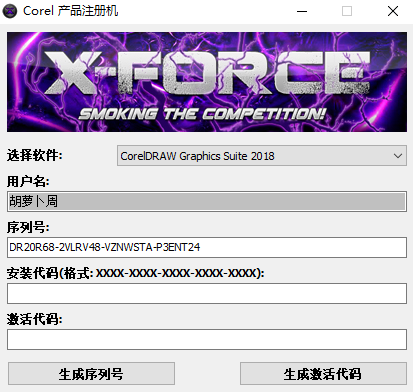This screenshot has width=413, height=392.
Task: Click the SMOKING THE COMPETITION tagline
Action: point(202,114)
